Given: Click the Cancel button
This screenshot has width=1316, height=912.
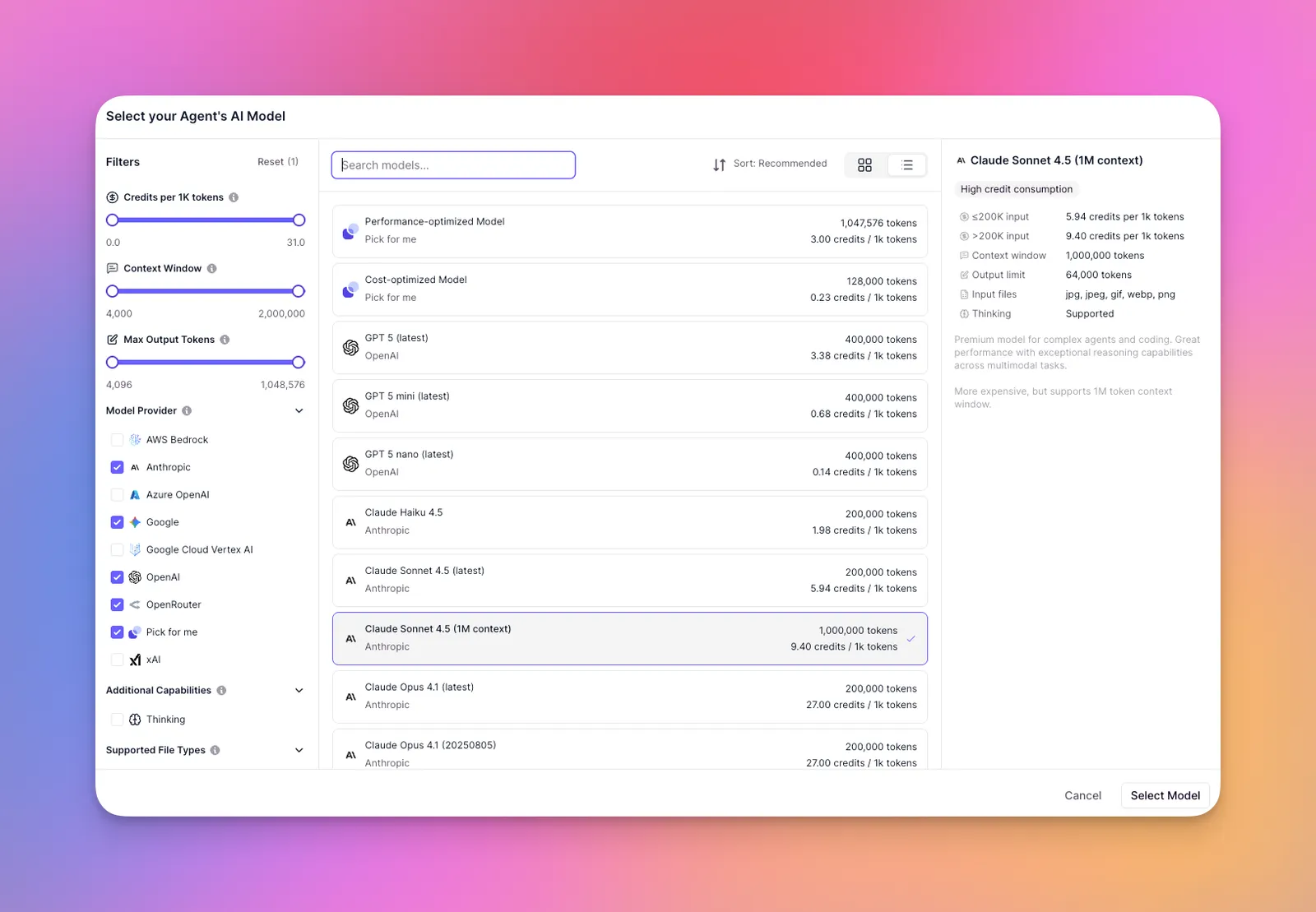Looking at the screenshot, I should pyautogui.click(x=1082, y=795).
